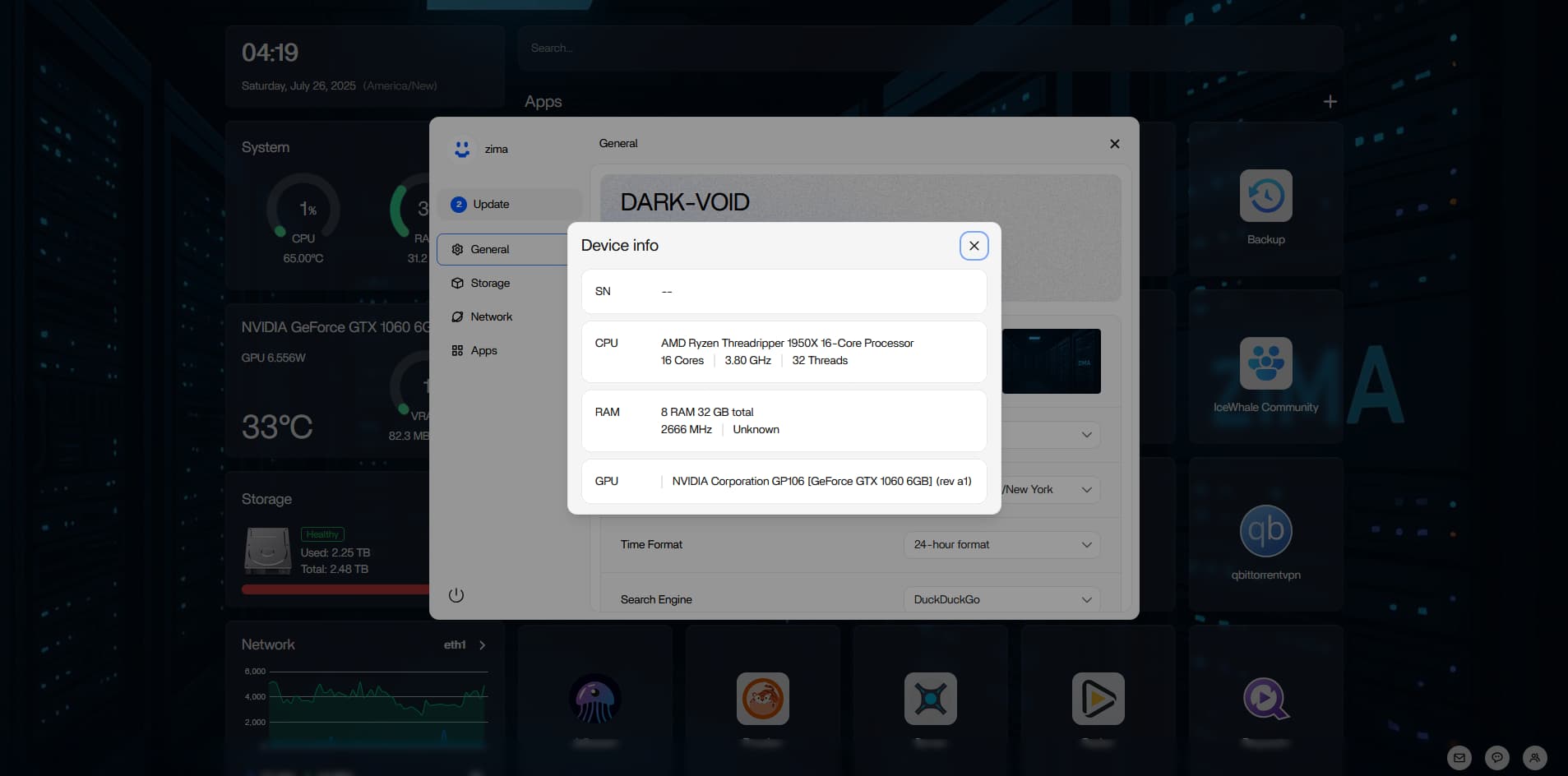The width and height of the screenshot is (1568, 776).
Task: Click the Unknown RAM type text
Action: (756, 429)
